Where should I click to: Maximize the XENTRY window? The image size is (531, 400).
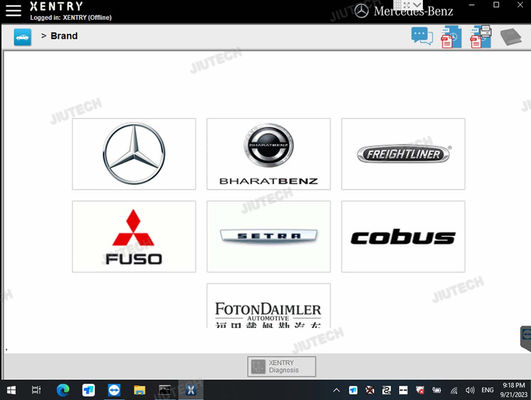[x=496, y=5]
